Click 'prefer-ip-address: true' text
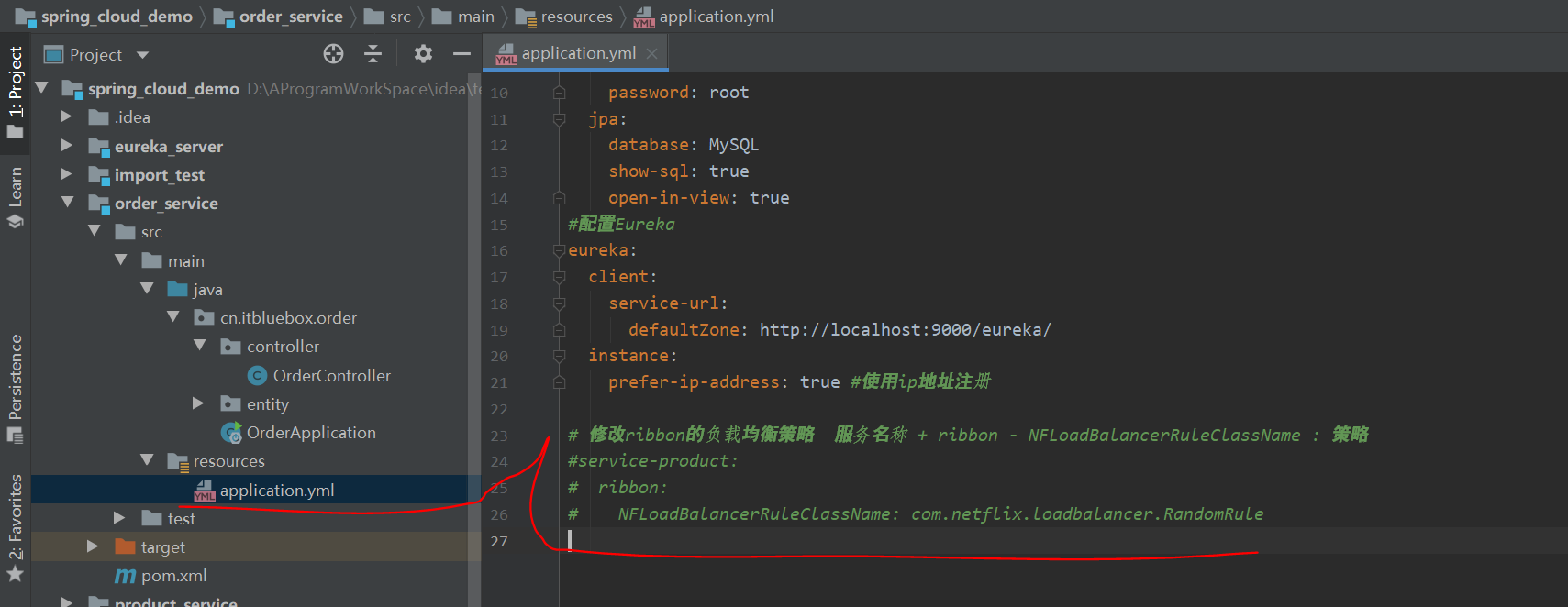The image size is (1568, 607). pos(724,382)
